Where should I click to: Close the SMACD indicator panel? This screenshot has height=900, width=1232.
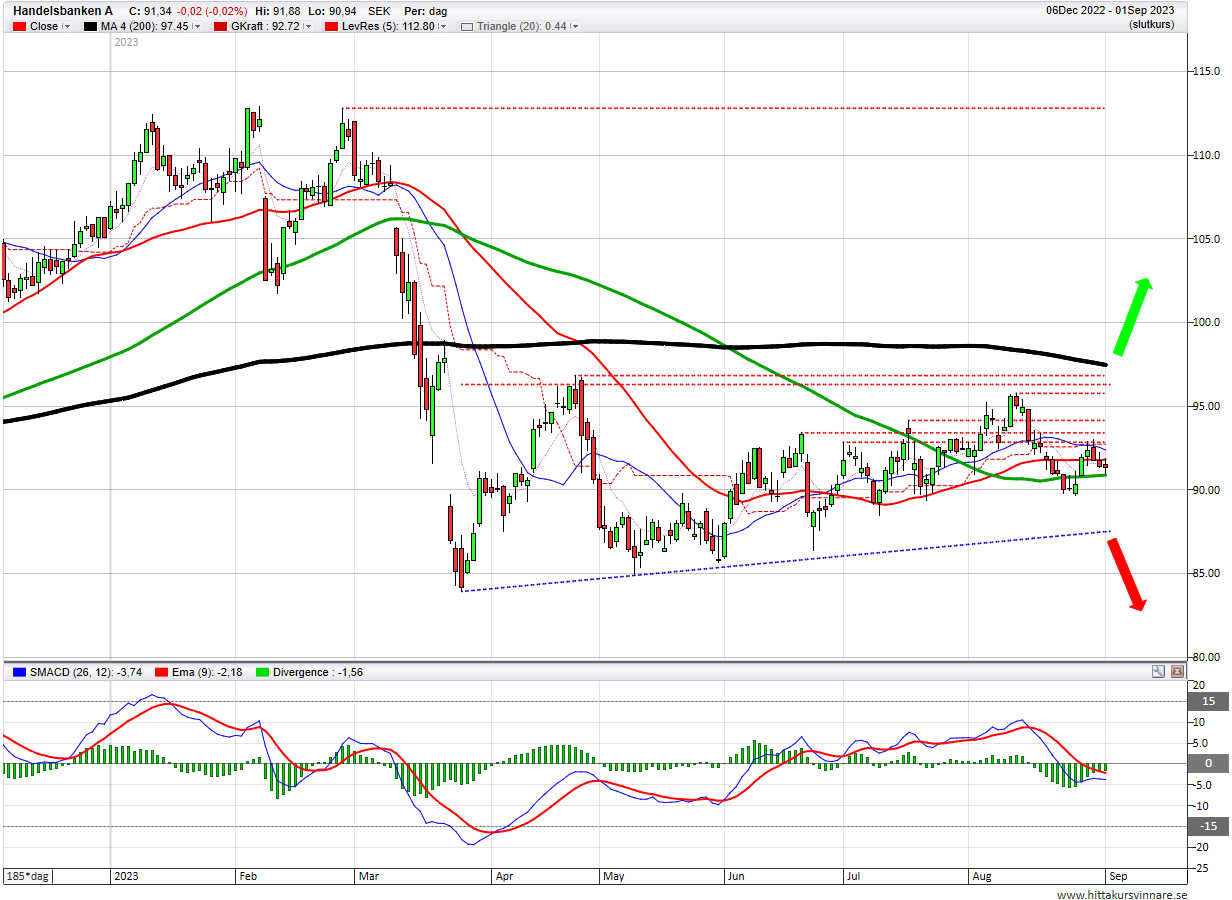[x=1176, y=673]
